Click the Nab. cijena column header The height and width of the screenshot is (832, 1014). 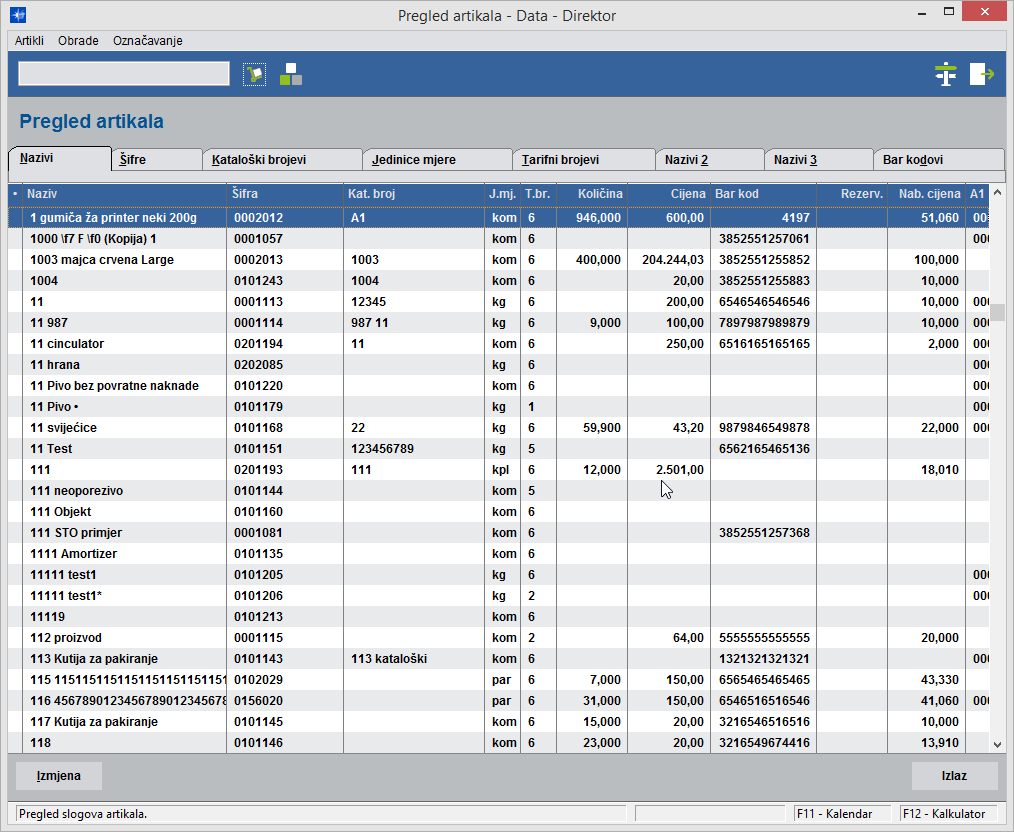coord(926,194)
